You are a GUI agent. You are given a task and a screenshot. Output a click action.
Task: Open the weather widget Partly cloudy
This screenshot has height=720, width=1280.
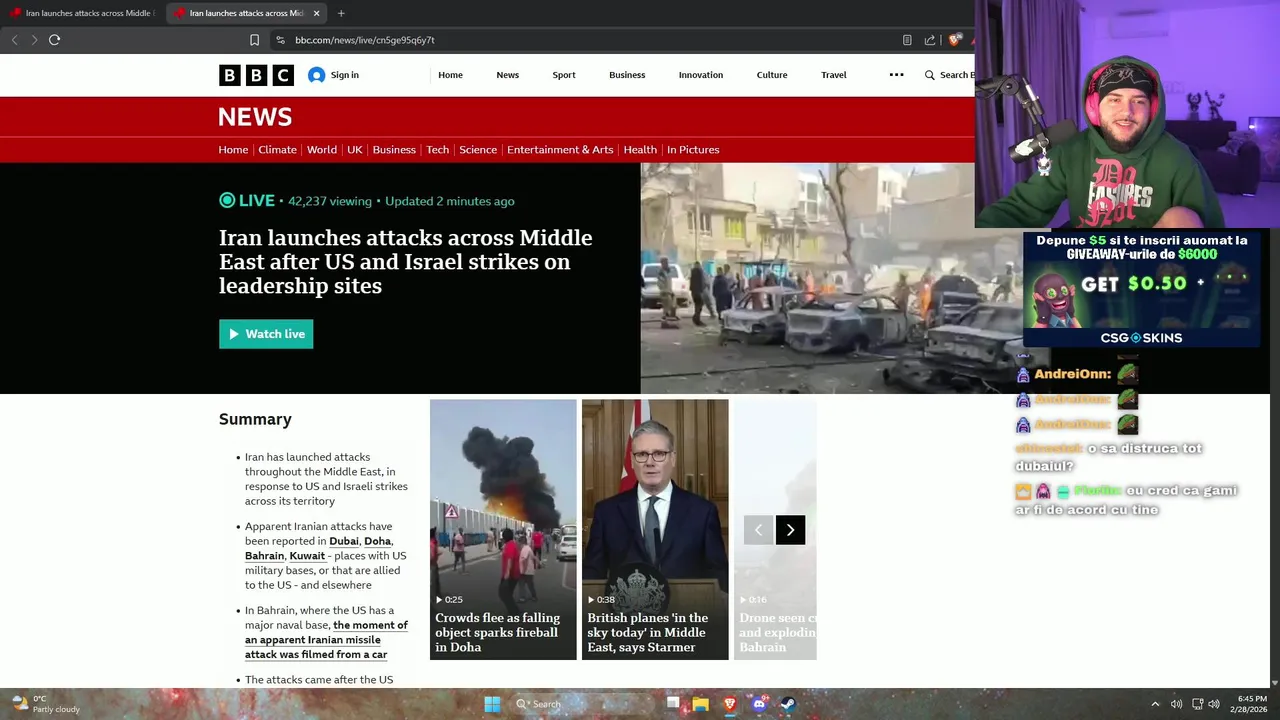pos(45,704)
